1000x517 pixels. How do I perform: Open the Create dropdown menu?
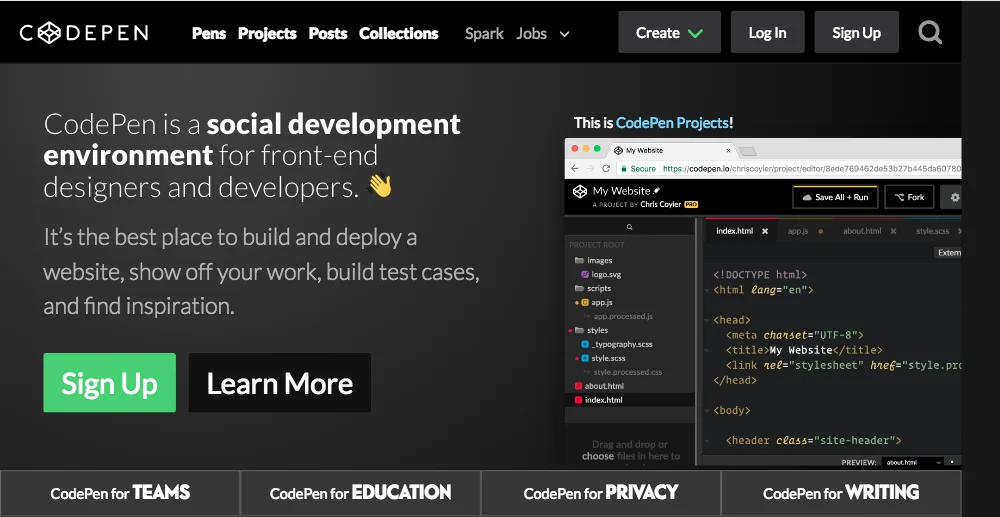pos(670,32)
